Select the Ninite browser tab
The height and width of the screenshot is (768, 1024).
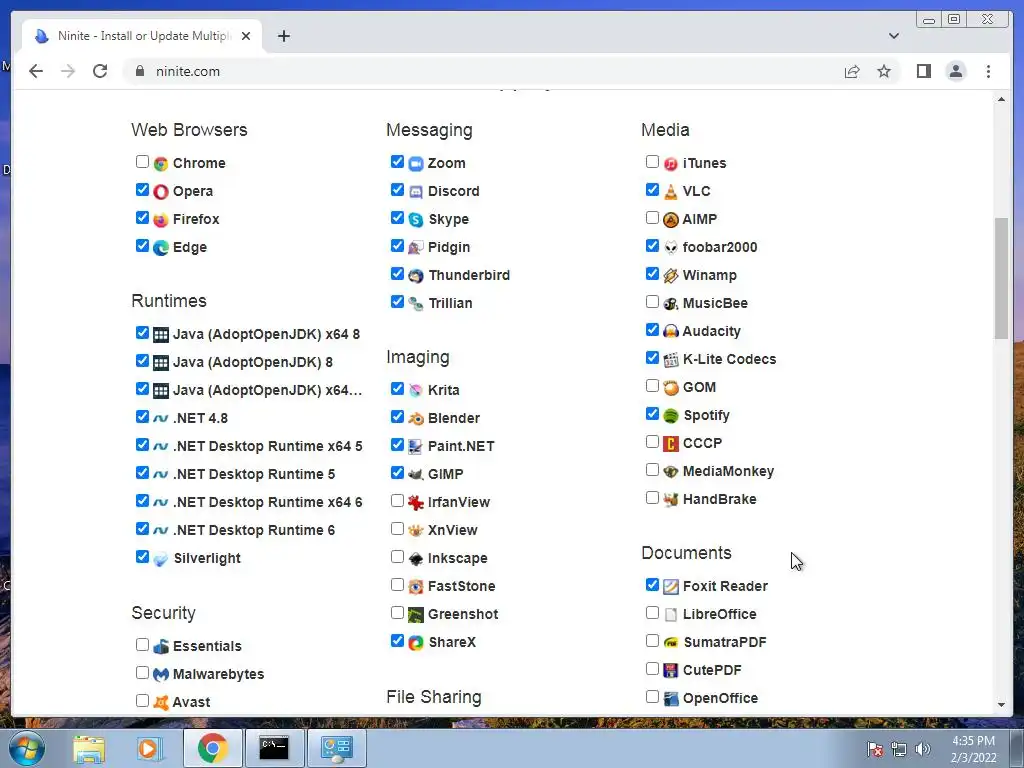point(142,36)
